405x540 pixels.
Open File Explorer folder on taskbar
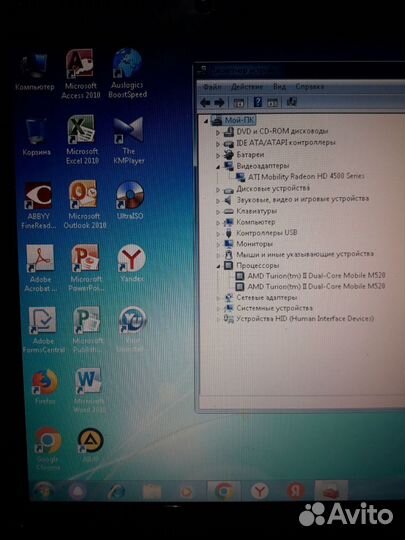point(152,492)
